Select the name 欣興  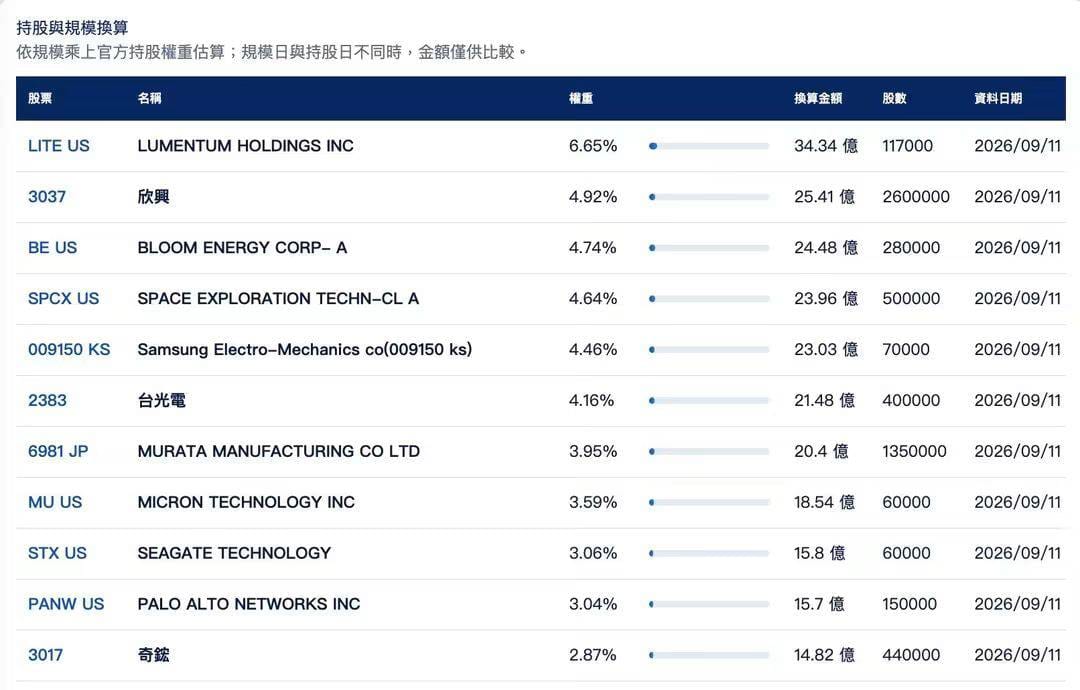click(x=154, y=197)
